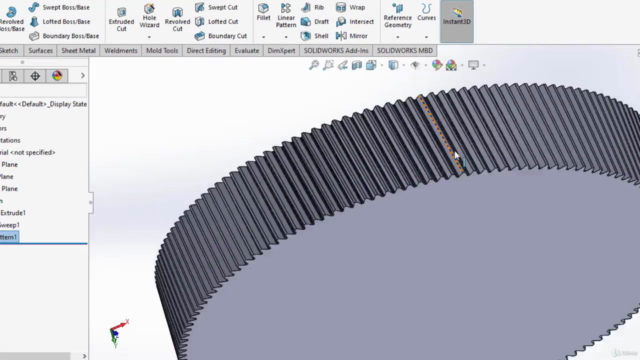Click the Previous View icon
640x360 pixels.
point(342,65)
